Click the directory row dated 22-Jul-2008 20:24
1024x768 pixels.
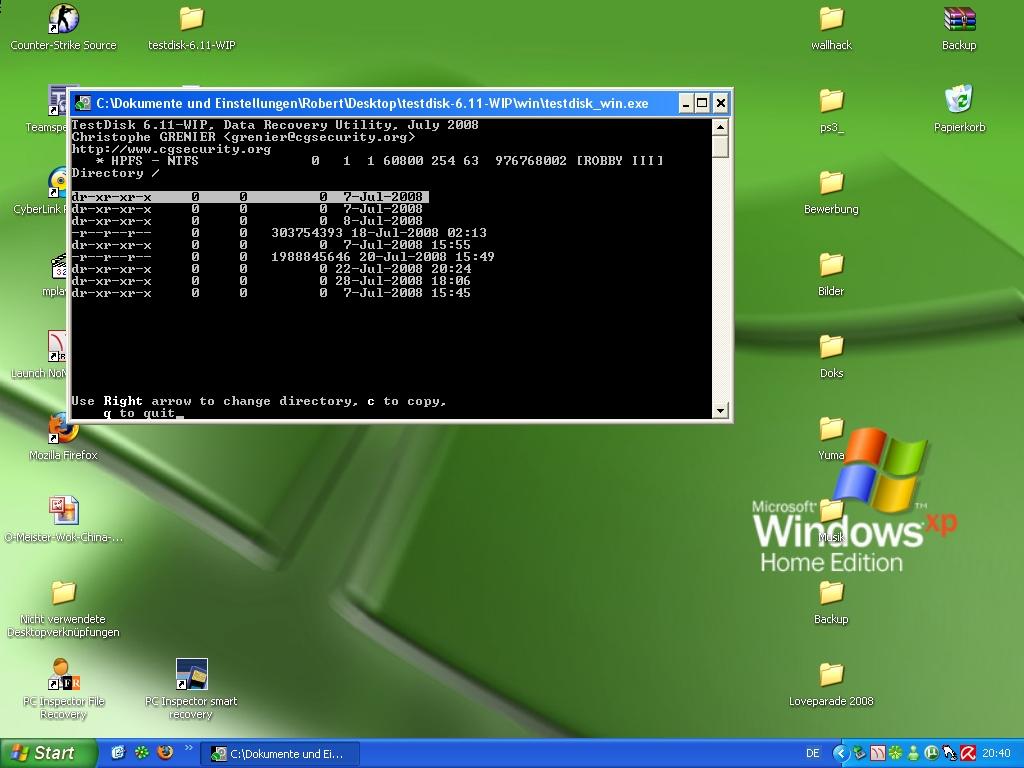[271, 269]
